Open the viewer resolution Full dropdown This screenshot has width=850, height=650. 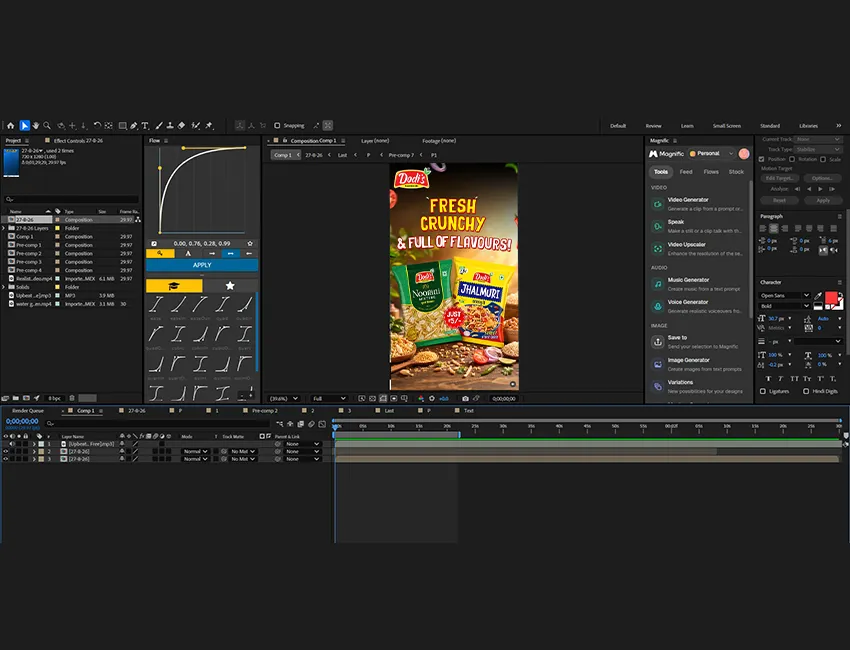pos(329,398)
